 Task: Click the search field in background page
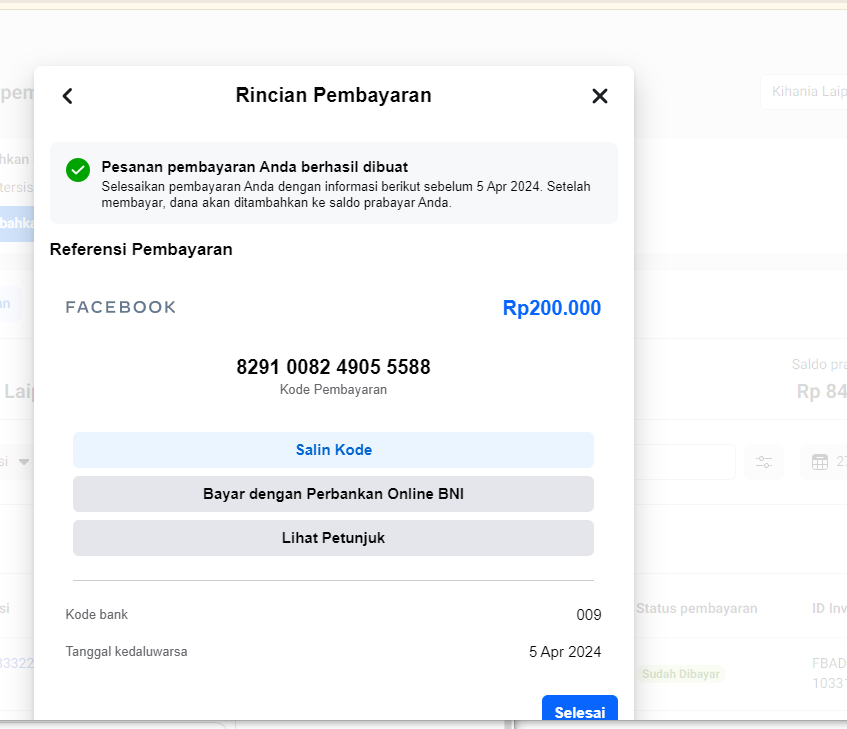[x=684, y=462]
